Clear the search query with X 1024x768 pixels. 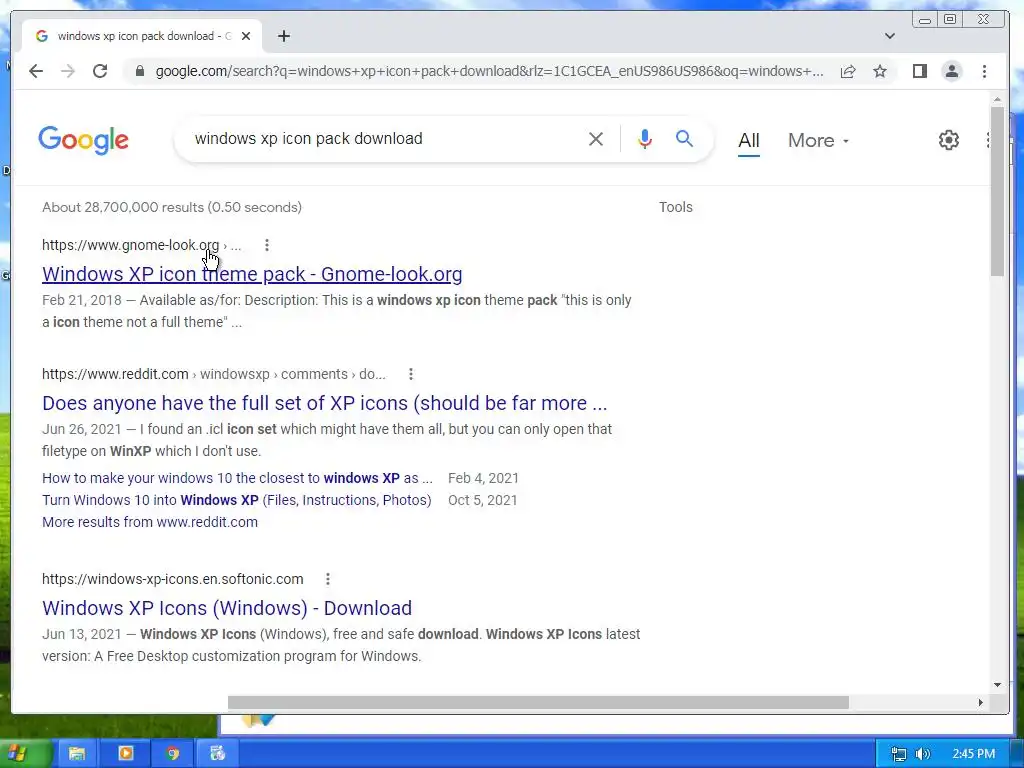click(x=596, y=139)
